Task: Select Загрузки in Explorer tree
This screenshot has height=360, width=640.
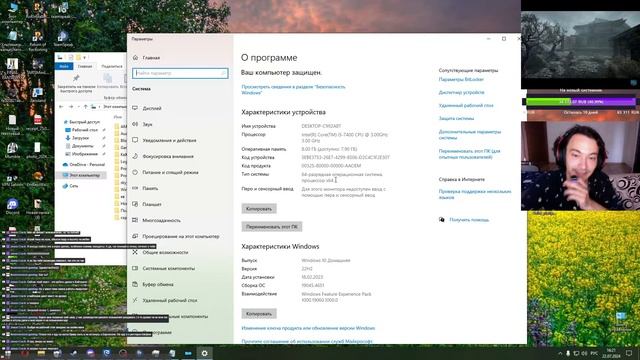Action: click(77, 138)
